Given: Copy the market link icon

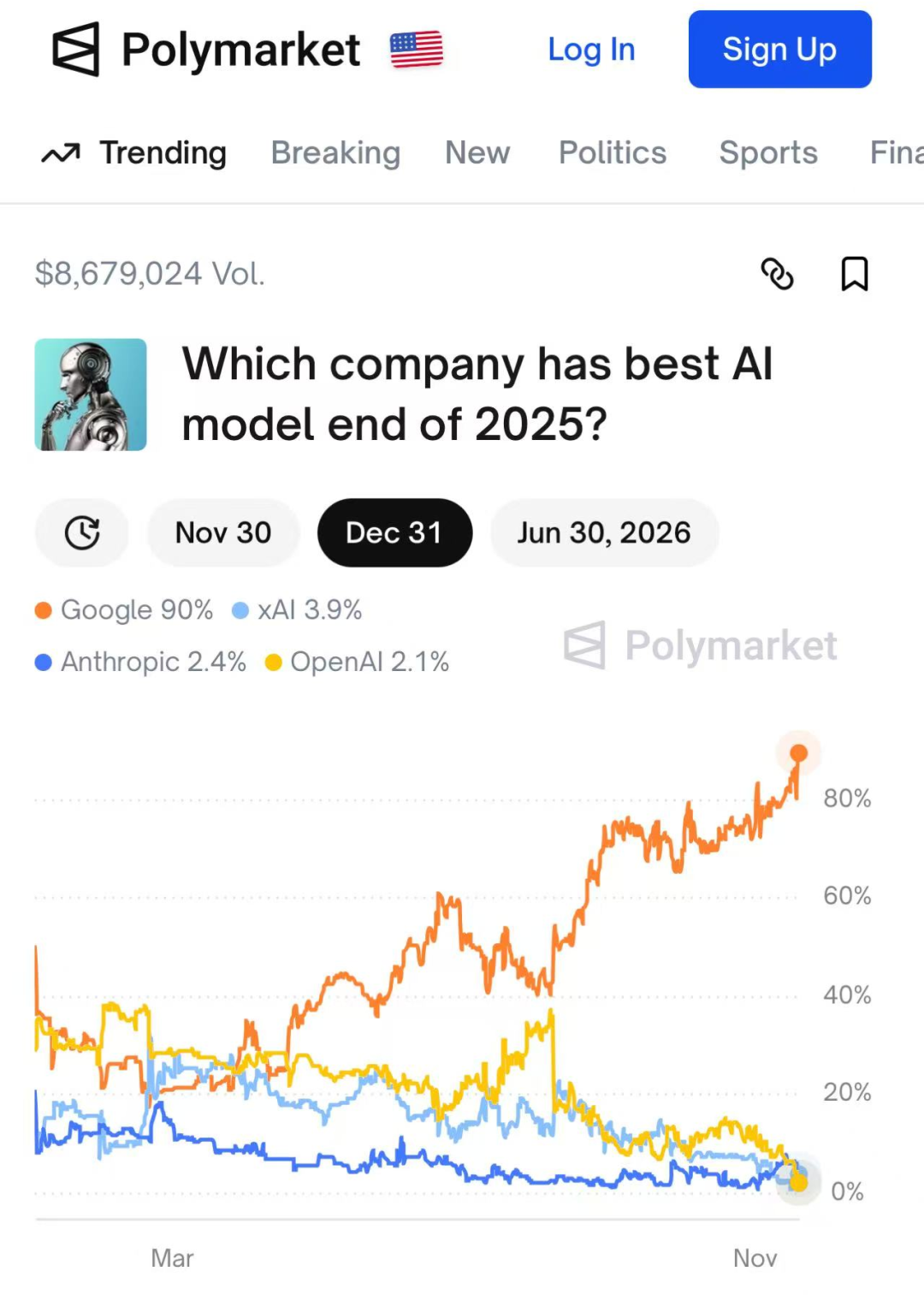Looking at the screenshot, I should point(777,274).
